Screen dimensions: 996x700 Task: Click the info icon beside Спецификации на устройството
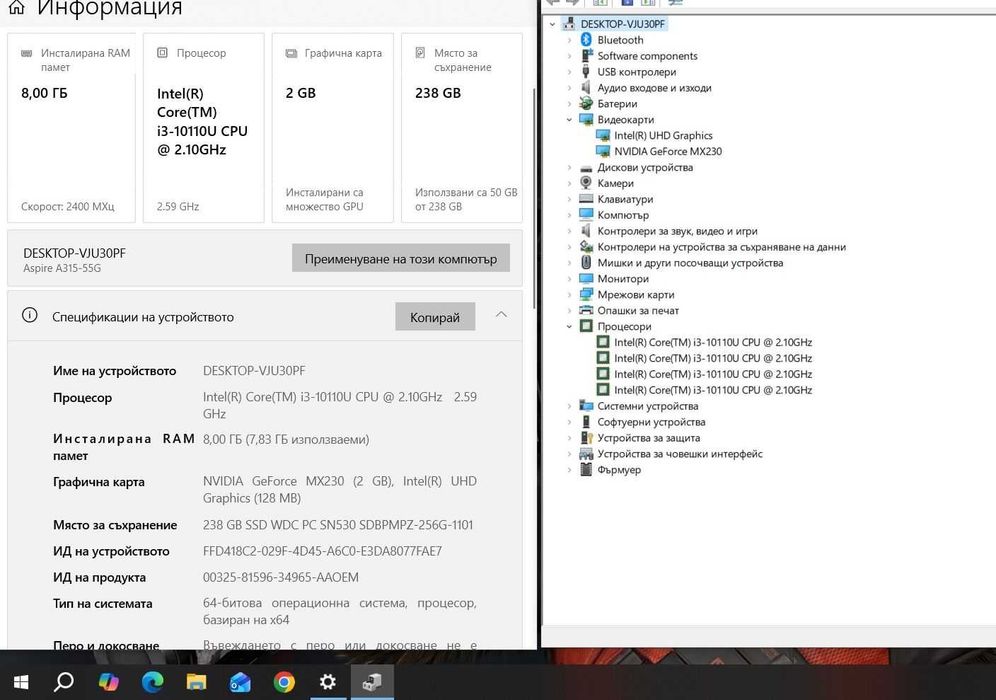(x=29, y=316)
